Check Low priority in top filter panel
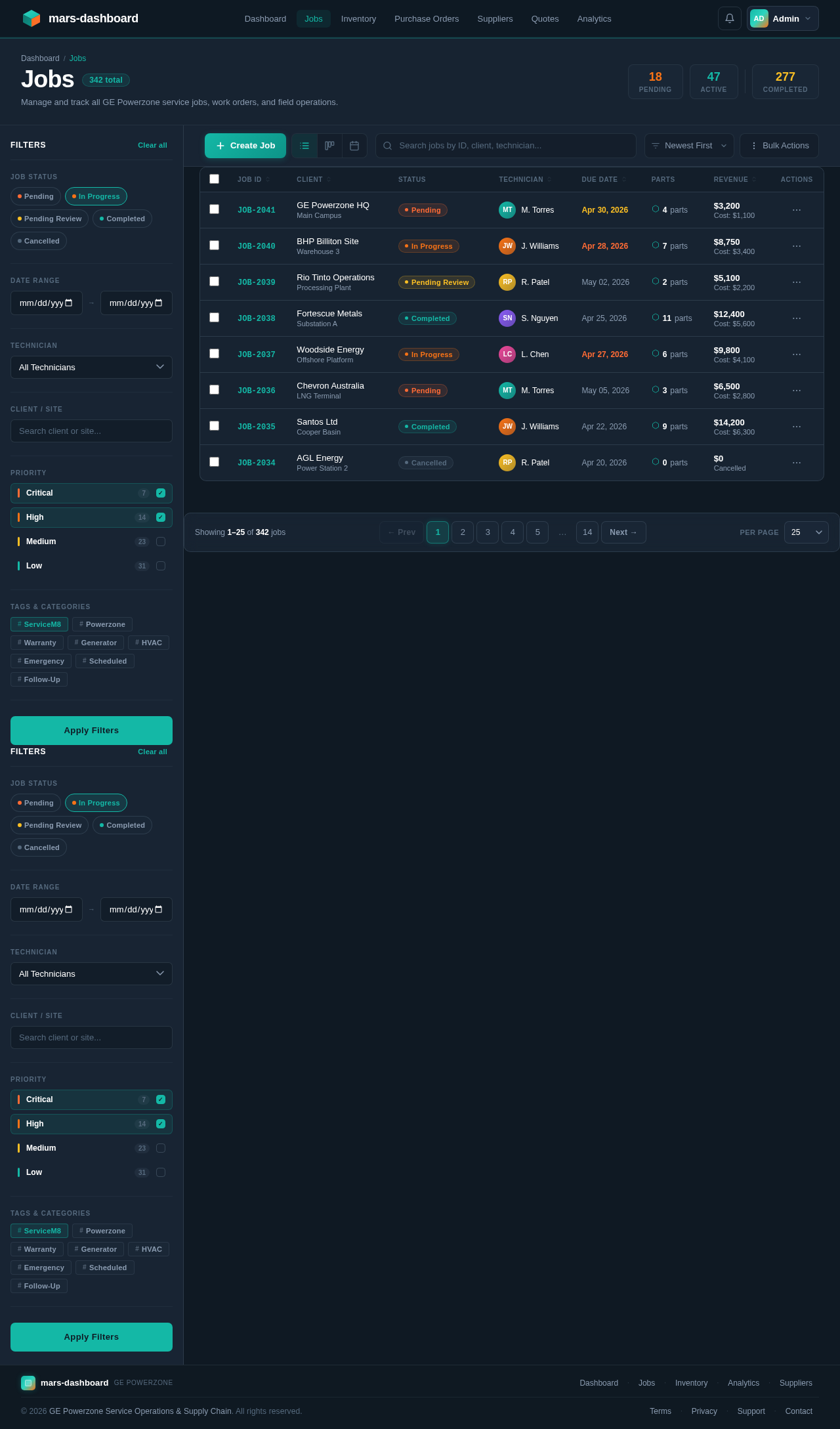The height and width of the screenshot is (1429, 840). [x=161, y=566]
